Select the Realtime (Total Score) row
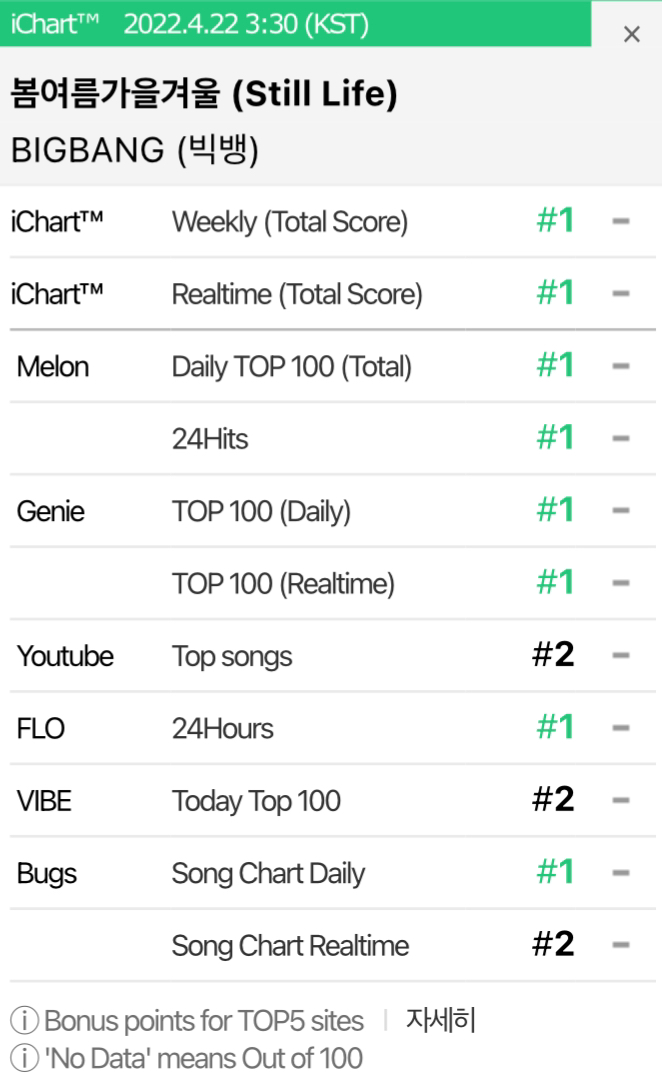Viewport: 662px width, 1090px height. tap(332, 294)
